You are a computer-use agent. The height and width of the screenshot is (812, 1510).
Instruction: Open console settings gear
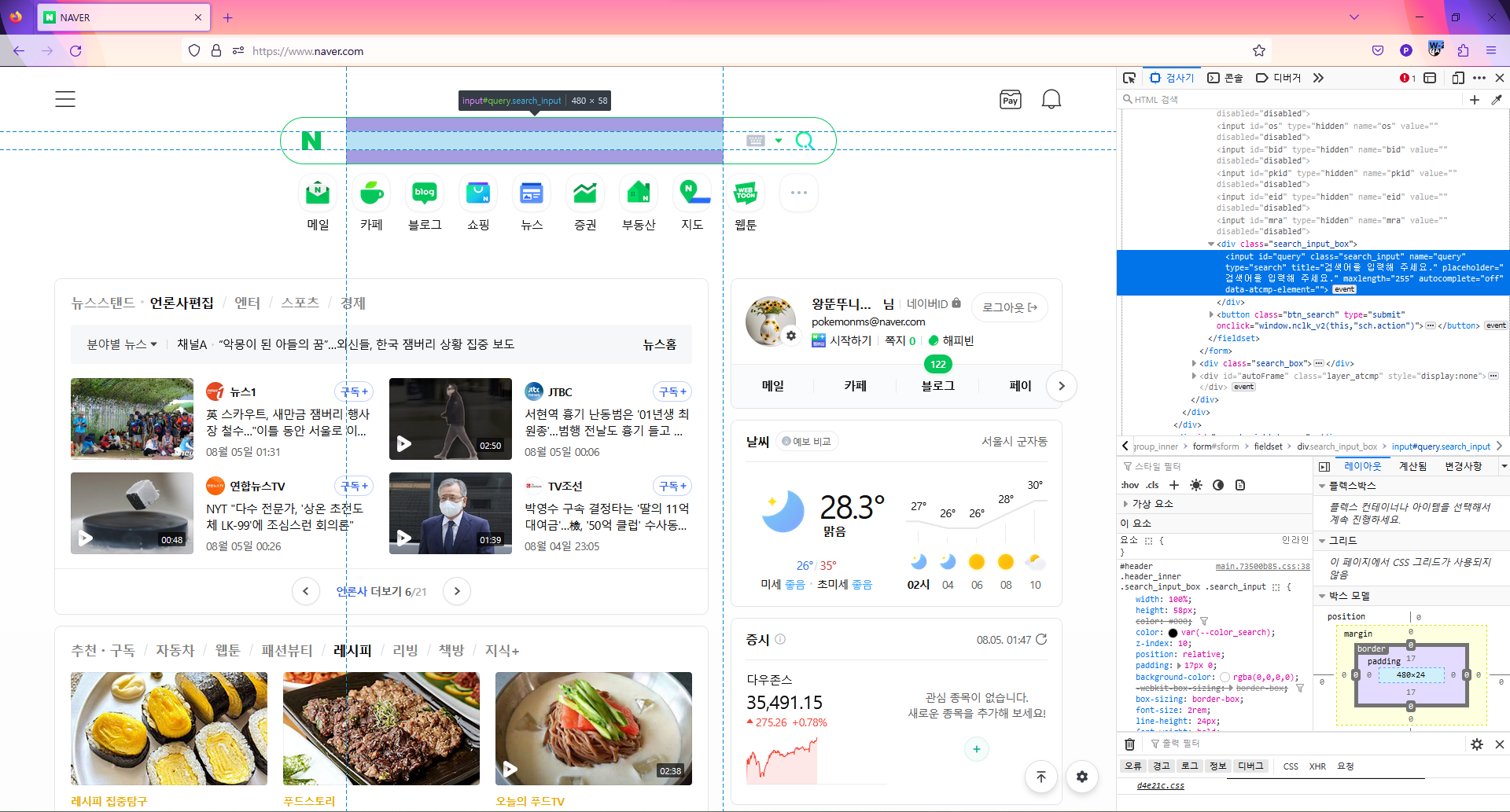pos(1476,744)
